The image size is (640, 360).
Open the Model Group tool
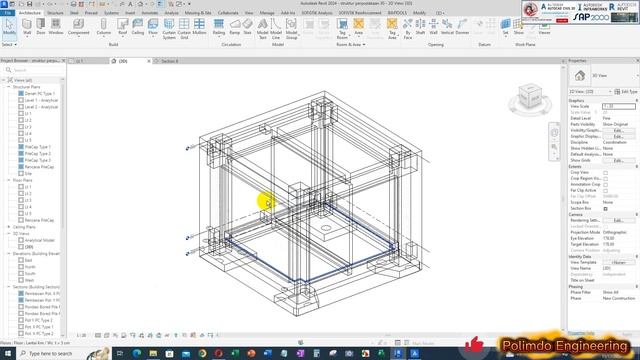pos(291,29)
